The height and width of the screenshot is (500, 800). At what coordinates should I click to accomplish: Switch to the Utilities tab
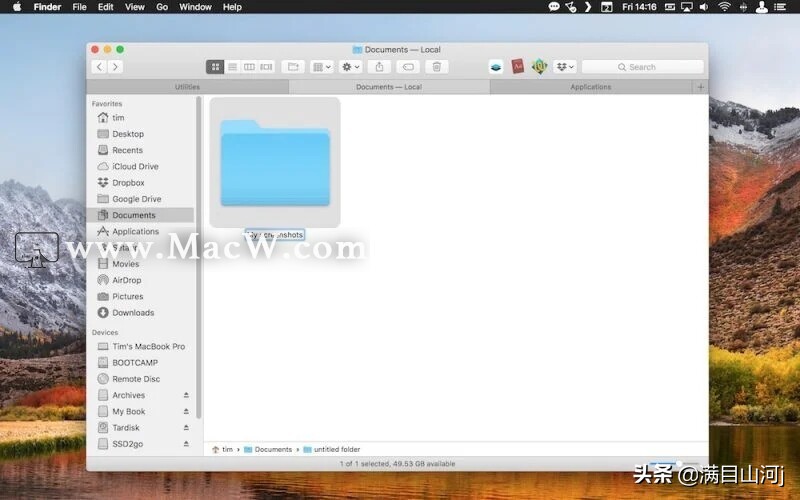click(x=187, y=87)
